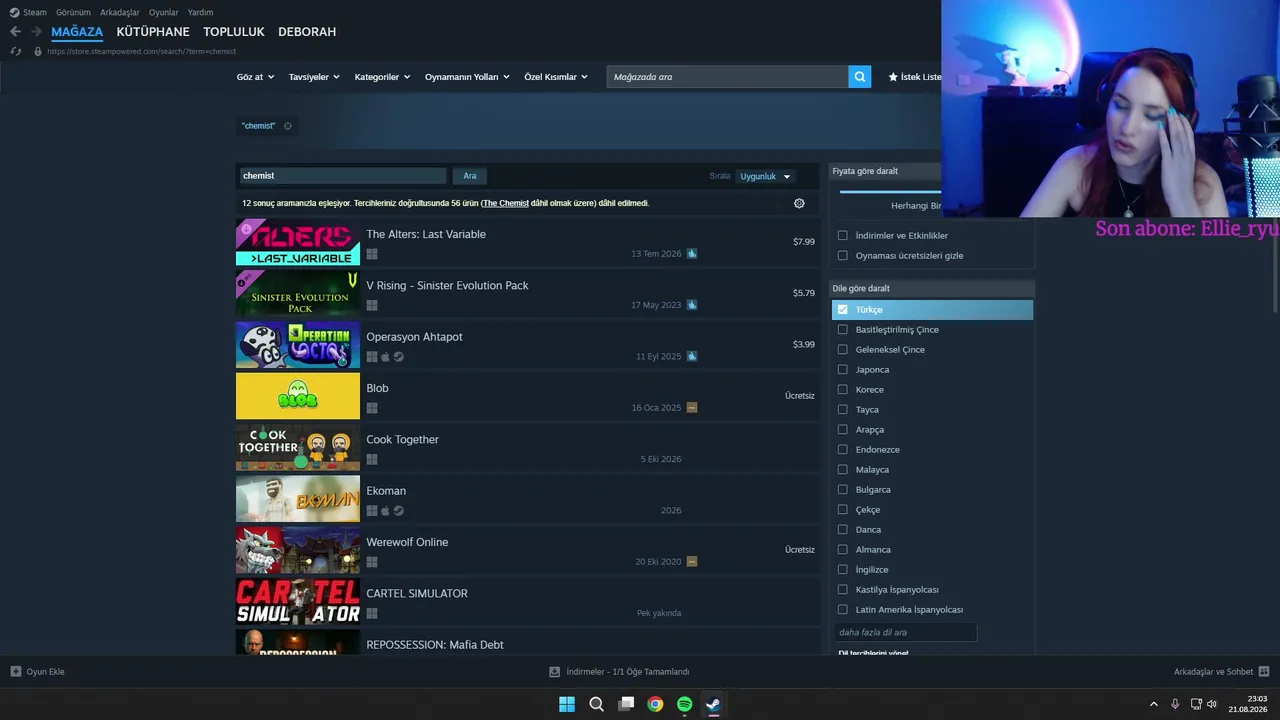Open Windows taskbar search
This screenshot has width=1280, height=720.
[596, 704]
